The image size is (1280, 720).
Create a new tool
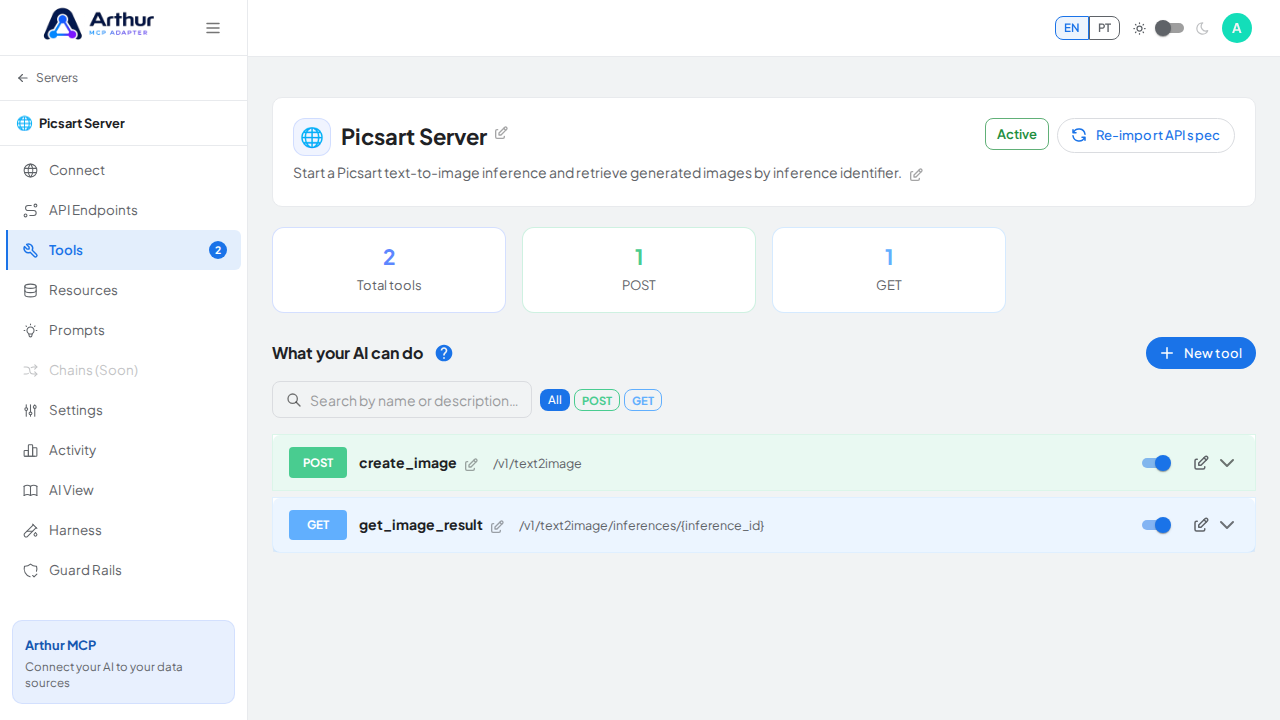(x=1201, y=353)
